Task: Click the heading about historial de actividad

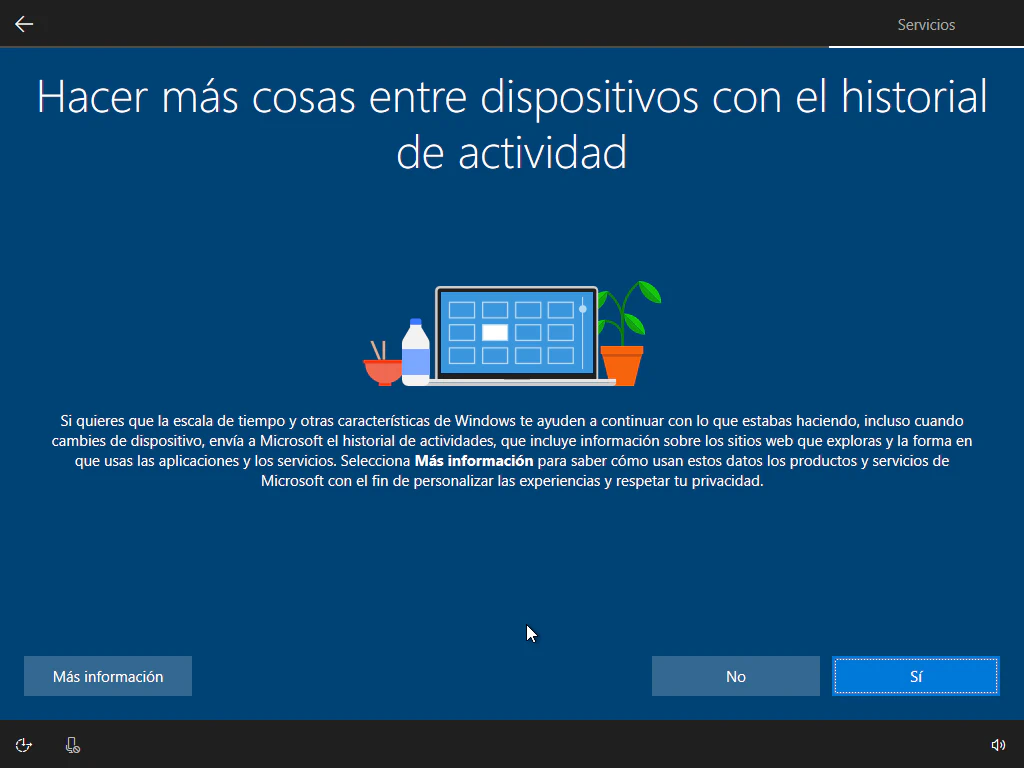Action: 512,124
